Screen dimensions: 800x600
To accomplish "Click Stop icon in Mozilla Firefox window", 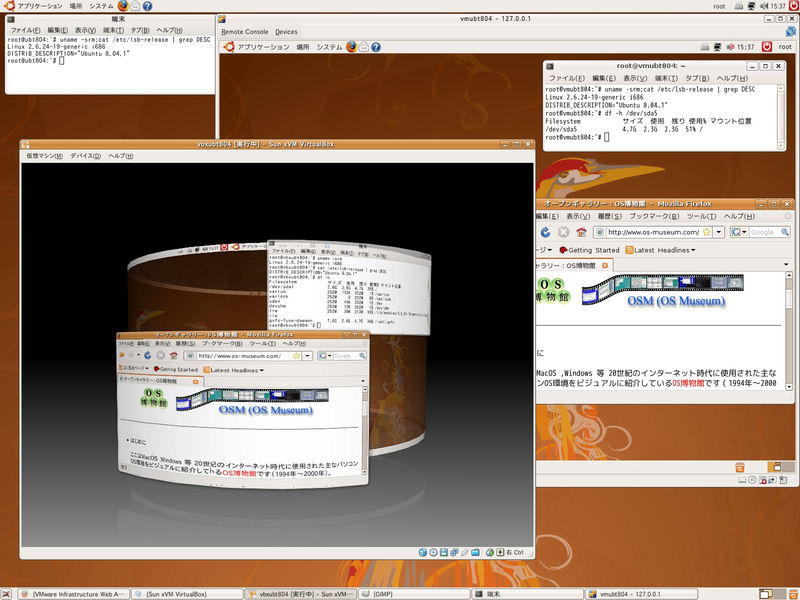I will pos(563,232).
